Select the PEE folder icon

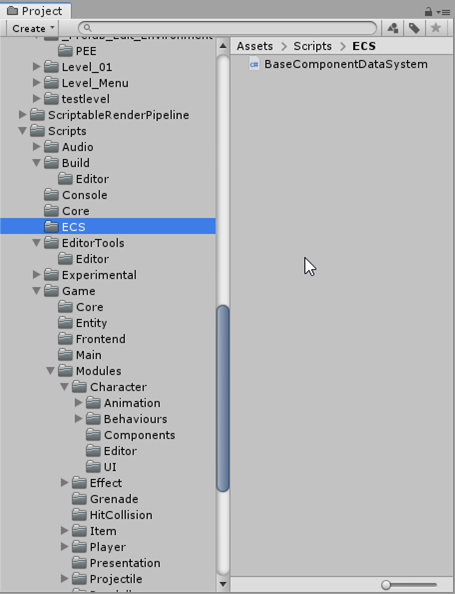tap(65, 51)
